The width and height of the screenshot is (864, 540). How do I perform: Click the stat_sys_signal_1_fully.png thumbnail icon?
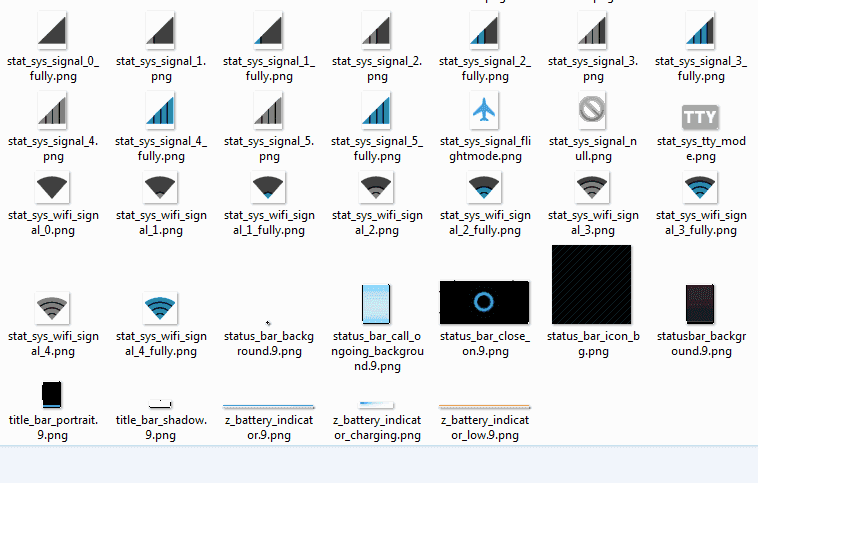coord(268,30)
